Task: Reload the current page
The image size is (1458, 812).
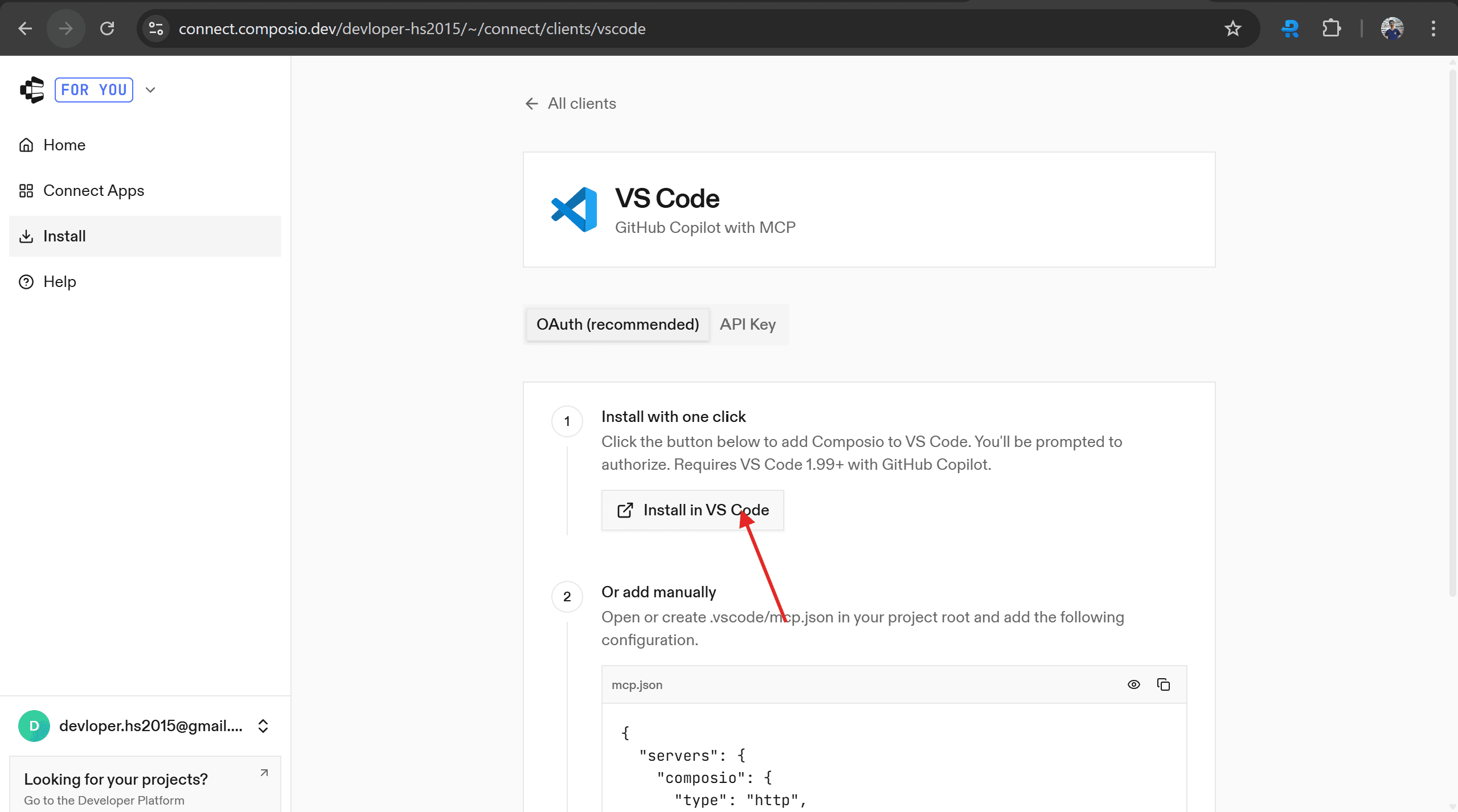Action: click(107, 28)
